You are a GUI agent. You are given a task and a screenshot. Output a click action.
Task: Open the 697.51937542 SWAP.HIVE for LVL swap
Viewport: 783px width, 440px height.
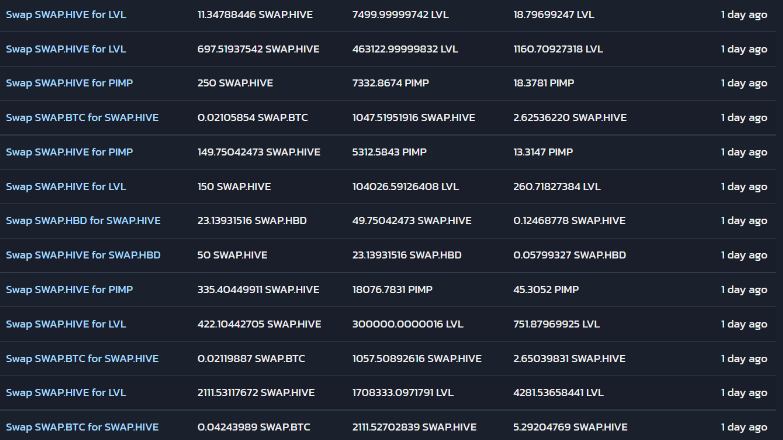(65, 49)
